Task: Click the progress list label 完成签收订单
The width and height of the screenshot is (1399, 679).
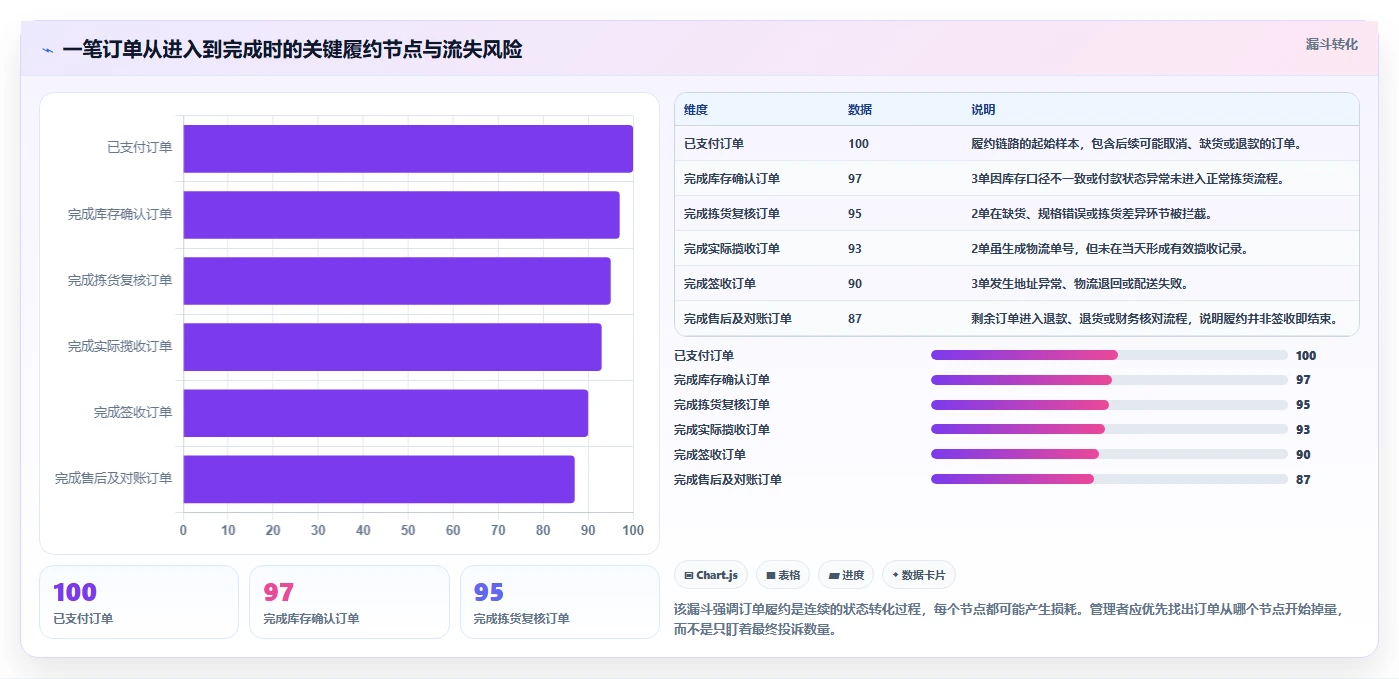Action: click(x=710, y=455)
